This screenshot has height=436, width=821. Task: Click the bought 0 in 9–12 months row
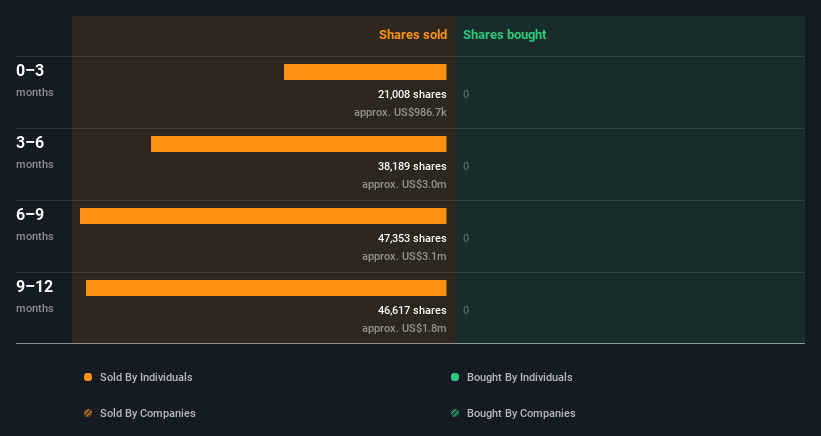point(466,310)
